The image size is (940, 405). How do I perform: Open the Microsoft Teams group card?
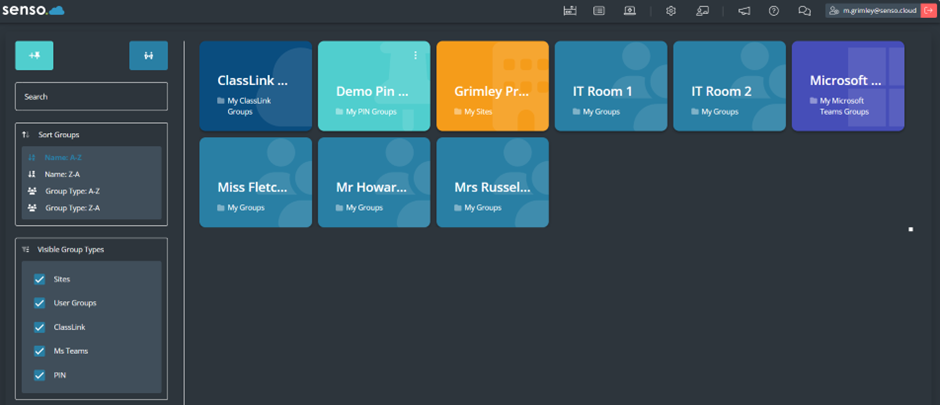(848, 86)
